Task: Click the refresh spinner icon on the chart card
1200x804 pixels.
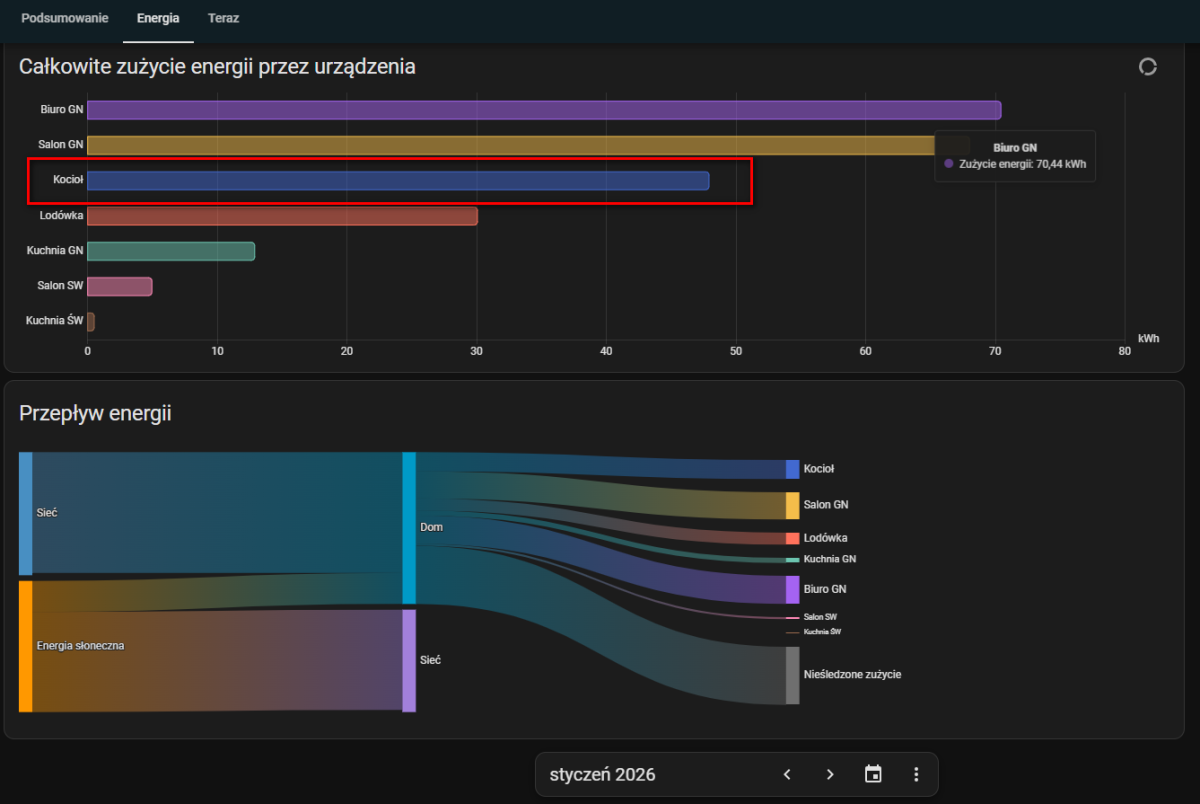Action: click(1148, 67)
